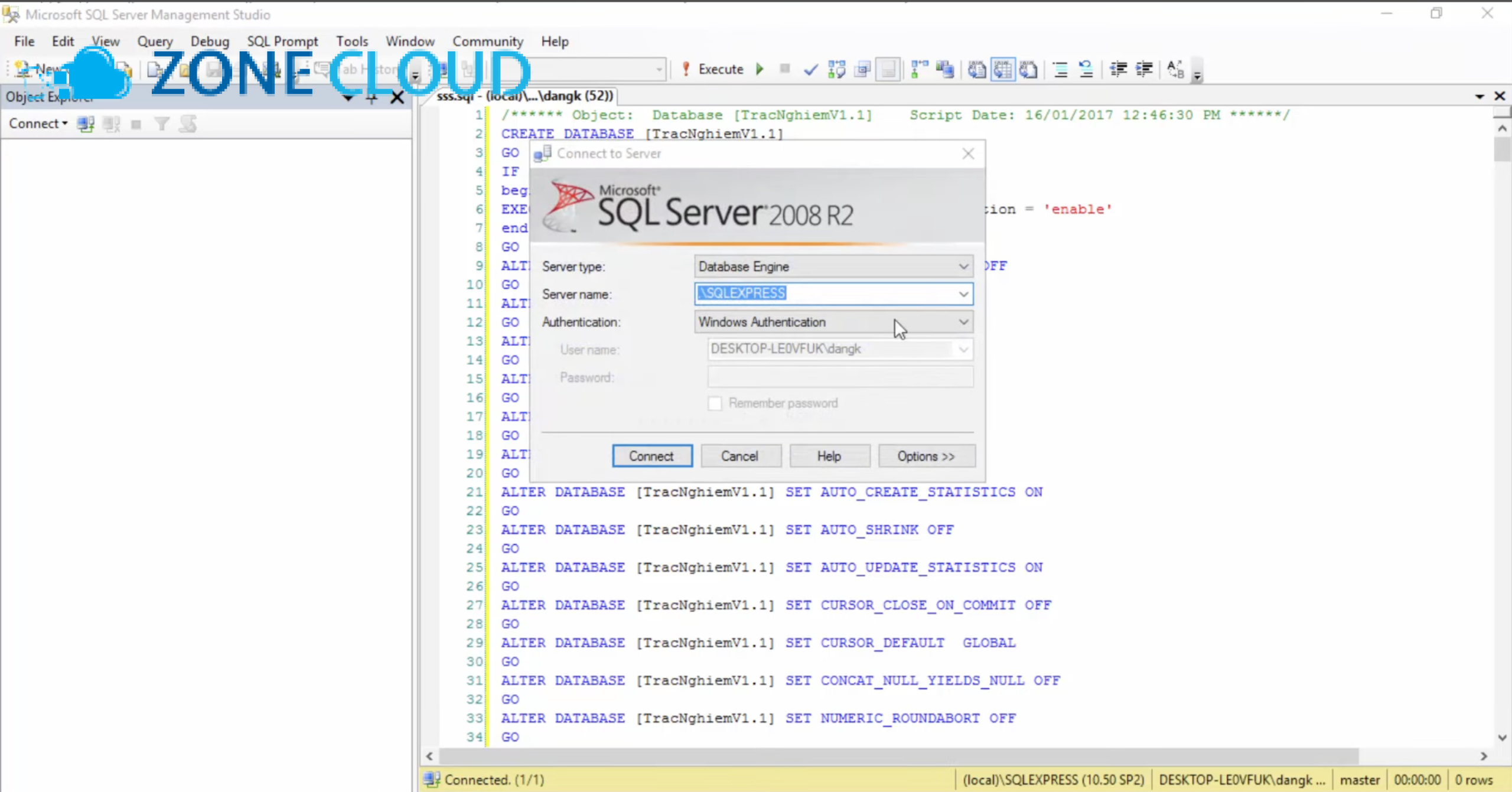
Task: Click the horizontal scrollbar left arrow
Action: click(429, 756)
